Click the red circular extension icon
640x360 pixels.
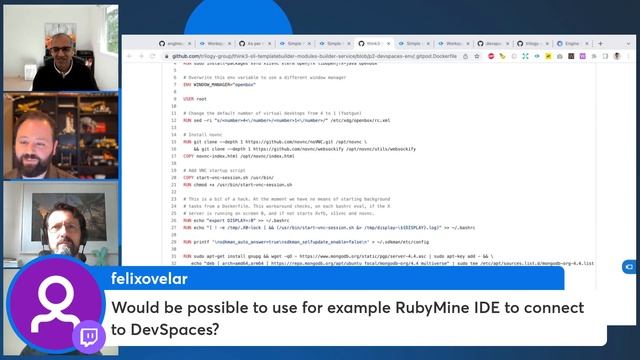pyautogui.click(x=491, y=56)
